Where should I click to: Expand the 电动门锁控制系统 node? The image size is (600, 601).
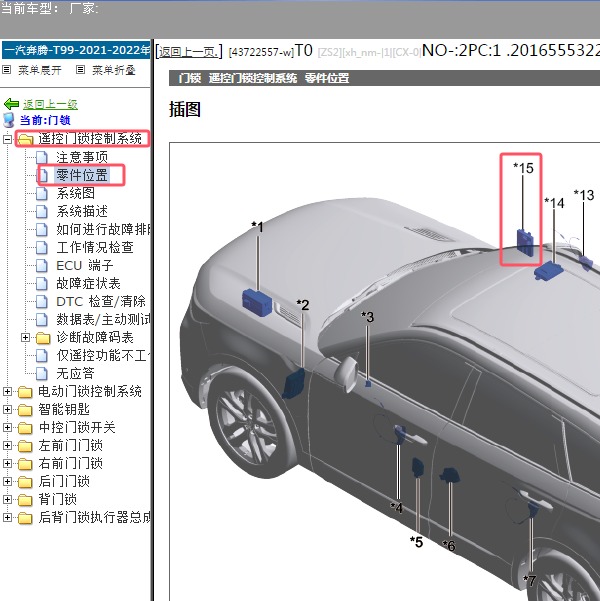pos(7,391)
